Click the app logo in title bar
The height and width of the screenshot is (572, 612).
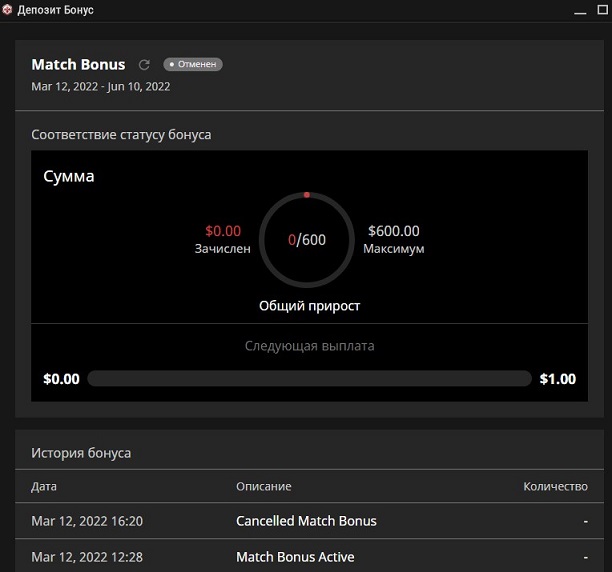[7, 10]
